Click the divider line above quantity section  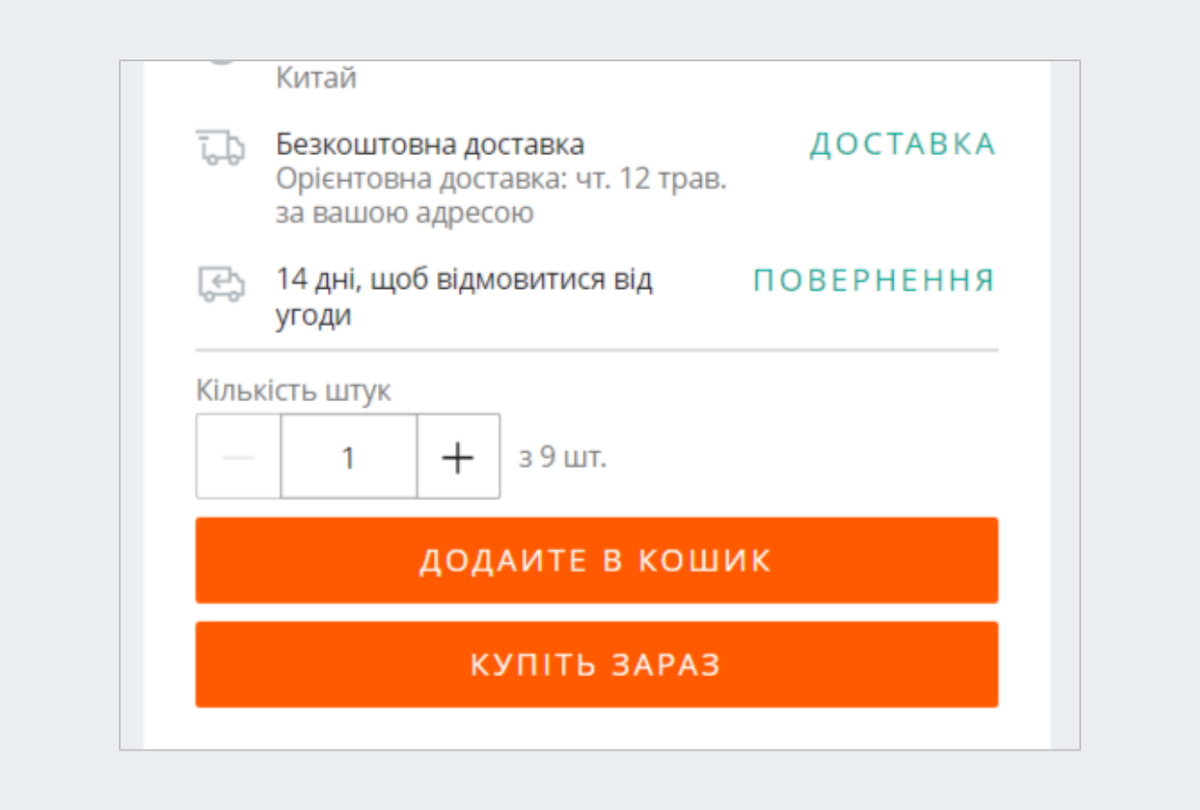pyautogui.click(x=597, y=349)
